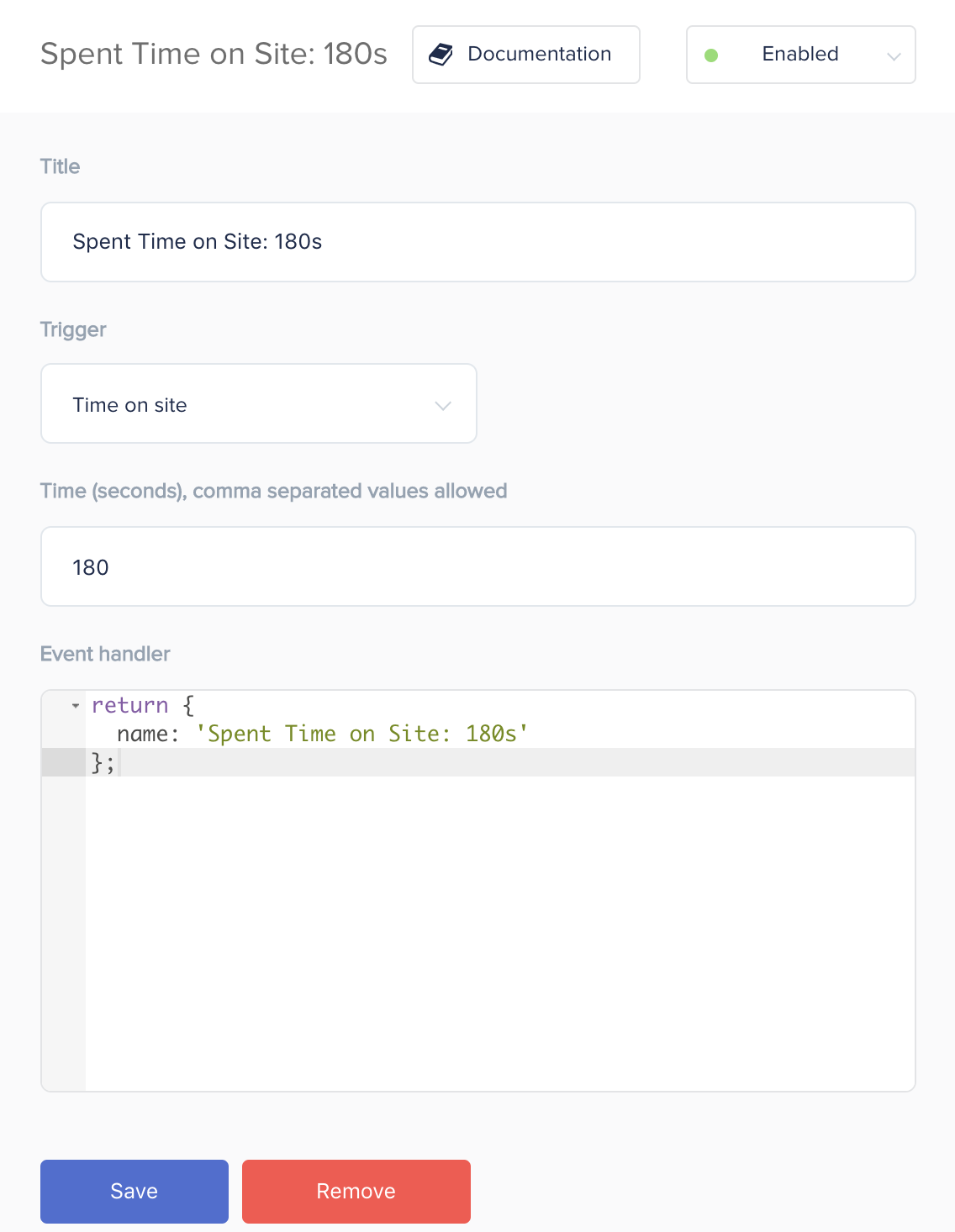Viewport: 955px width, 1232px height.
Task: Click the Trigger field label
Action: [x=73, y=329]
